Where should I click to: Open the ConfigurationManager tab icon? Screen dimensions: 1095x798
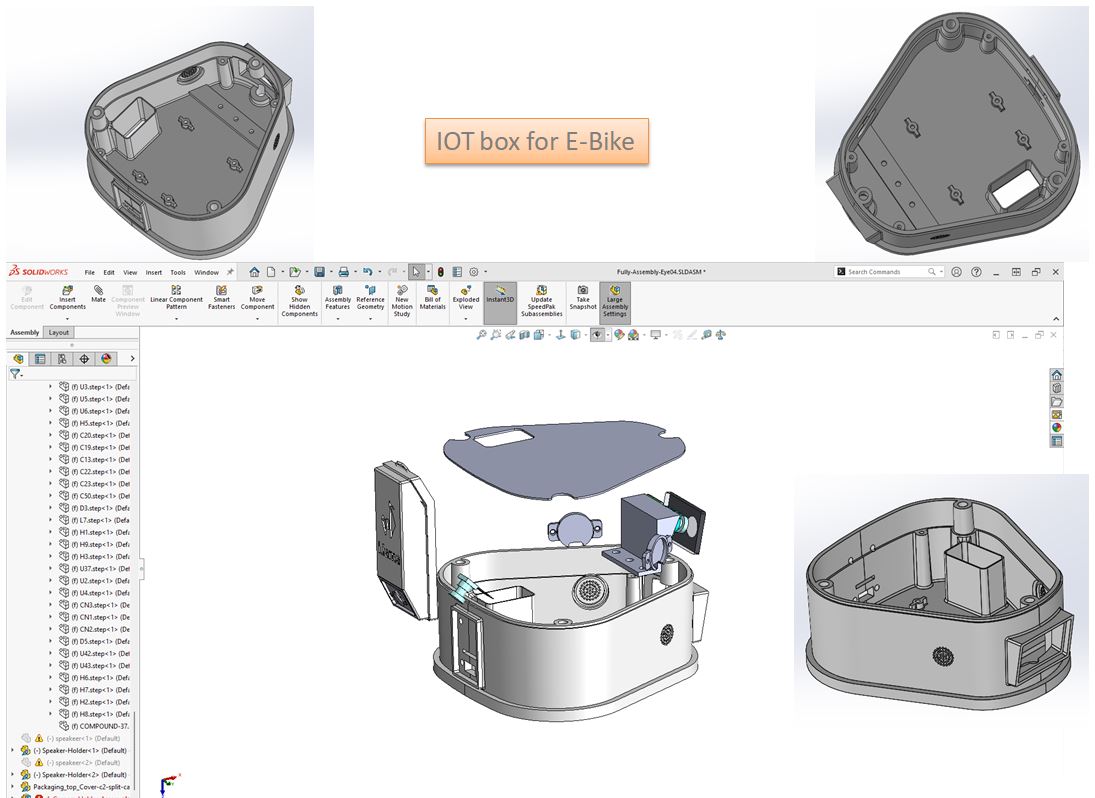[x=62, y=358]
